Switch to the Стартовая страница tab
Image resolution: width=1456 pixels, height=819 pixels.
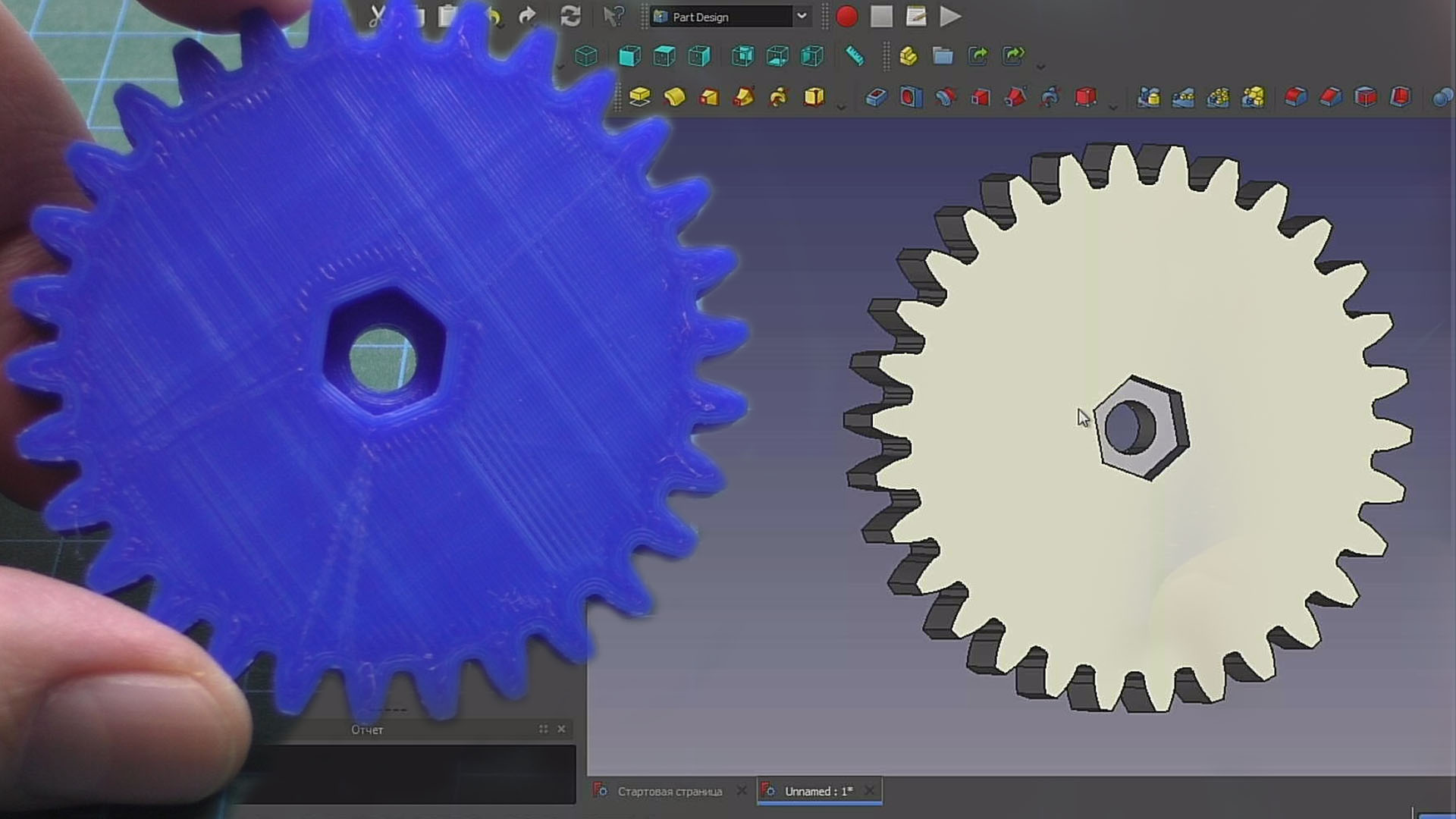click(670, 791)
